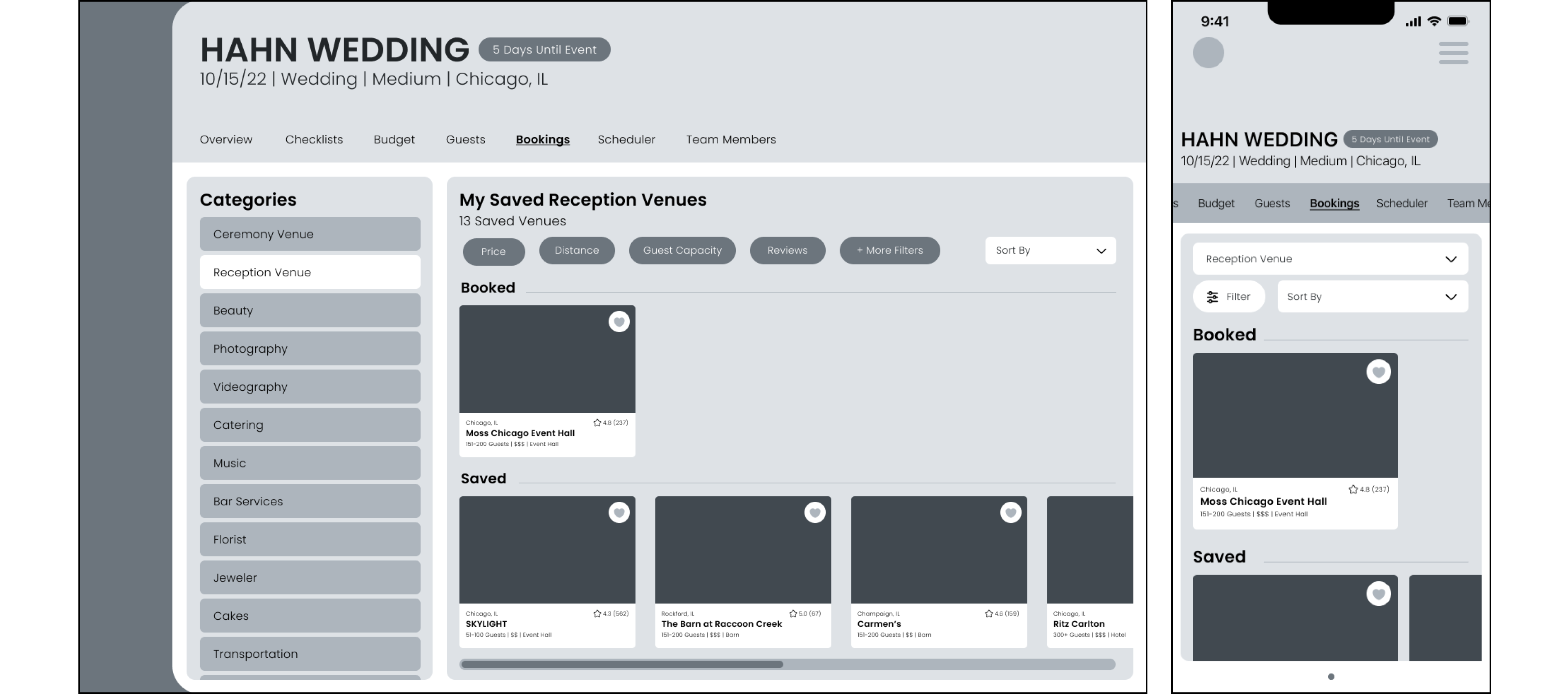Image resolution: width=1568 pixels, height=694 pixels.
Task: Open the desktop Sort By dropdown
Action: tap(1050, 251)
